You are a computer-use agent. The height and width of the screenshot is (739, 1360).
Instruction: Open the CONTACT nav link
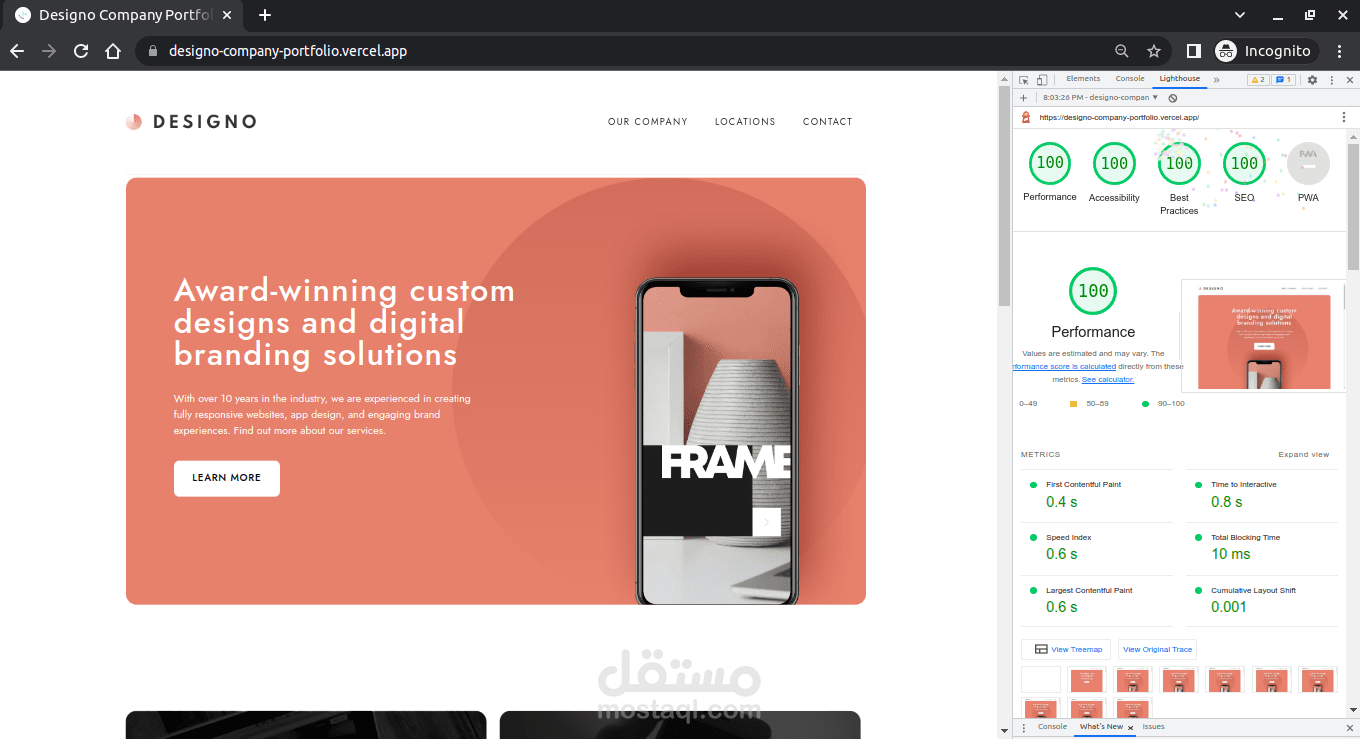tap(828, 122)
